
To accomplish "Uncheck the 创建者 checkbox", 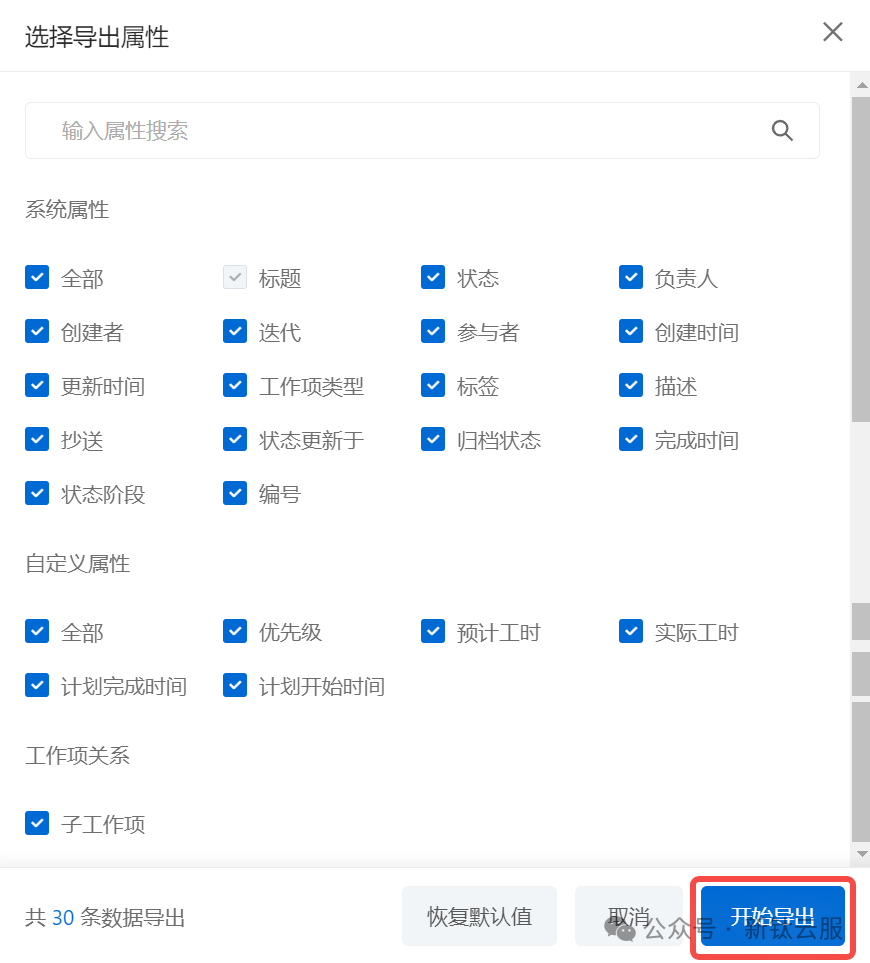I will 37,332.
